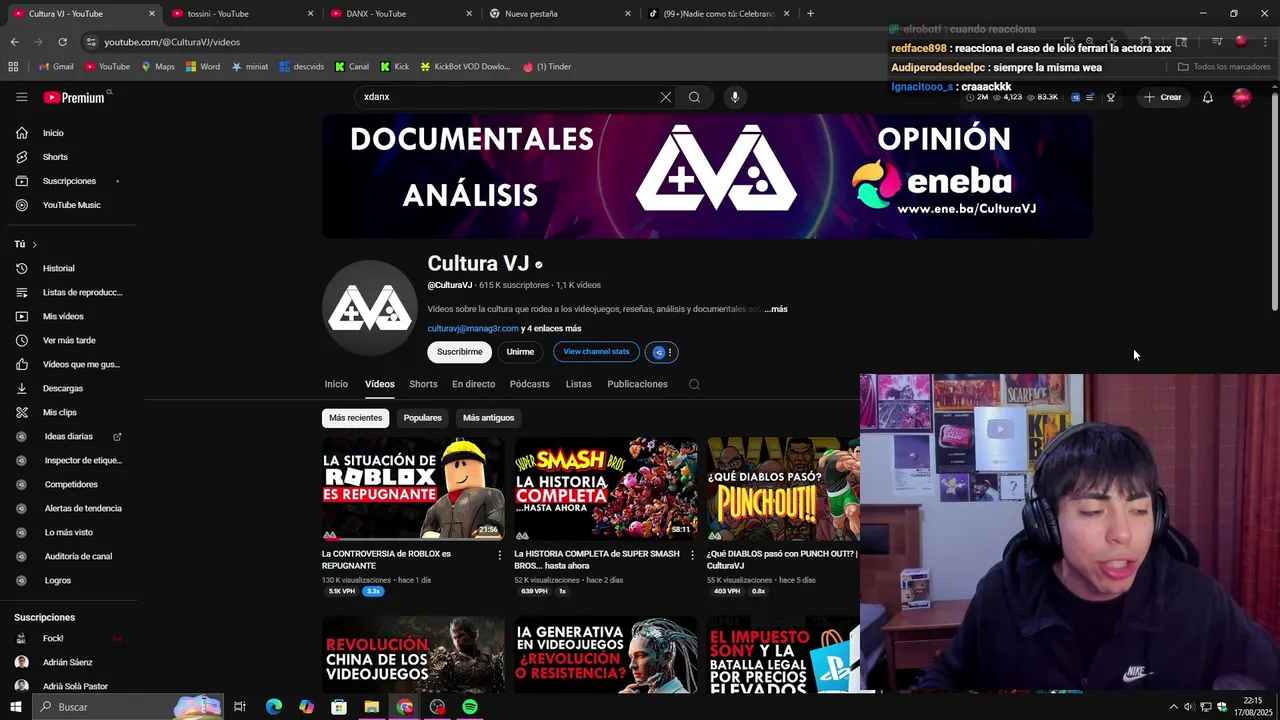
Task: Open Spotify from the taskbar
Action: coord(470,707)
